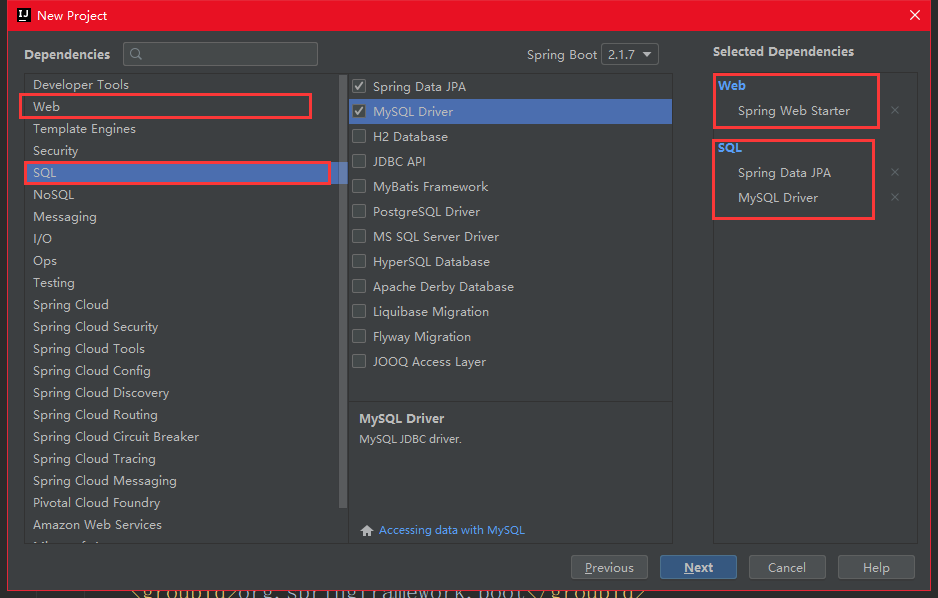Open Help for this dialog
938x598 pixels.
[x=876, y=568]
